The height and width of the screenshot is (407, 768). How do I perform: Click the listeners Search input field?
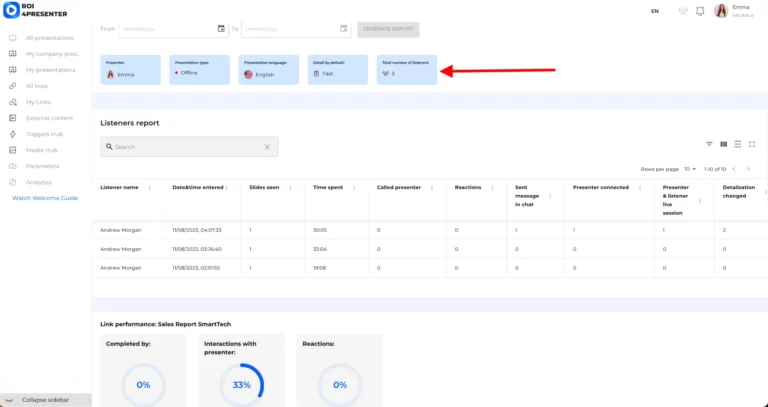[x=185, y=147]
